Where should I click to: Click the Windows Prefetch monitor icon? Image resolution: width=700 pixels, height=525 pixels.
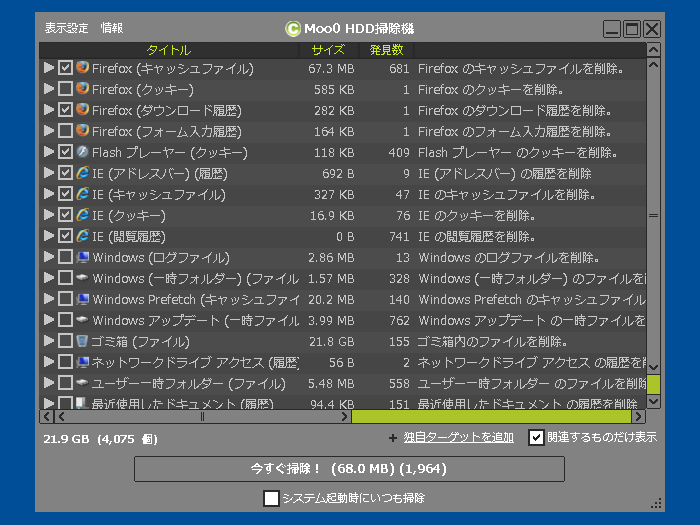(x=83, y=299)
